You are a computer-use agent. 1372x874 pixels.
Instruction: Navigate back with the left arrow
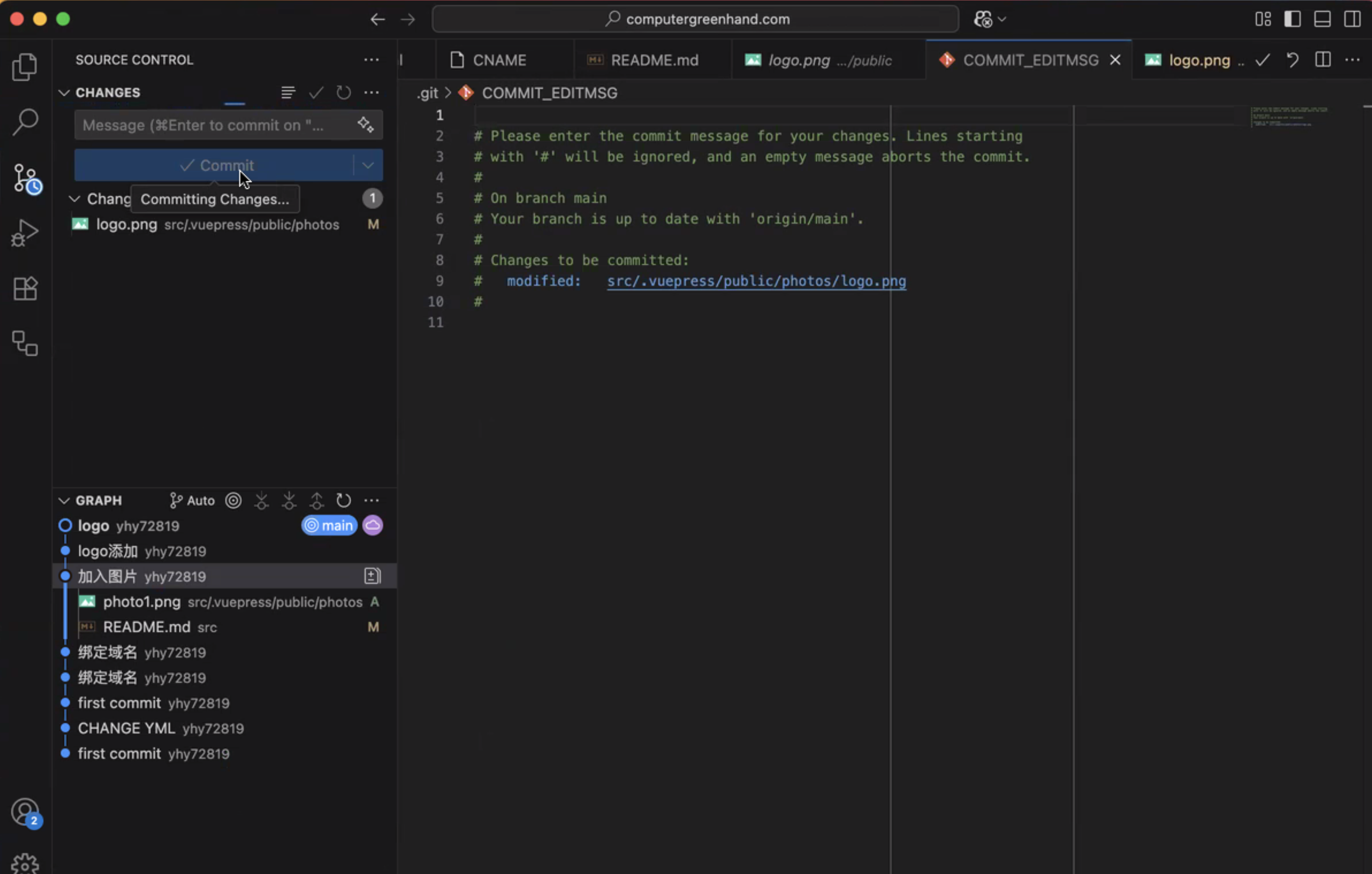pyautogui.click(x=377, y=19)
